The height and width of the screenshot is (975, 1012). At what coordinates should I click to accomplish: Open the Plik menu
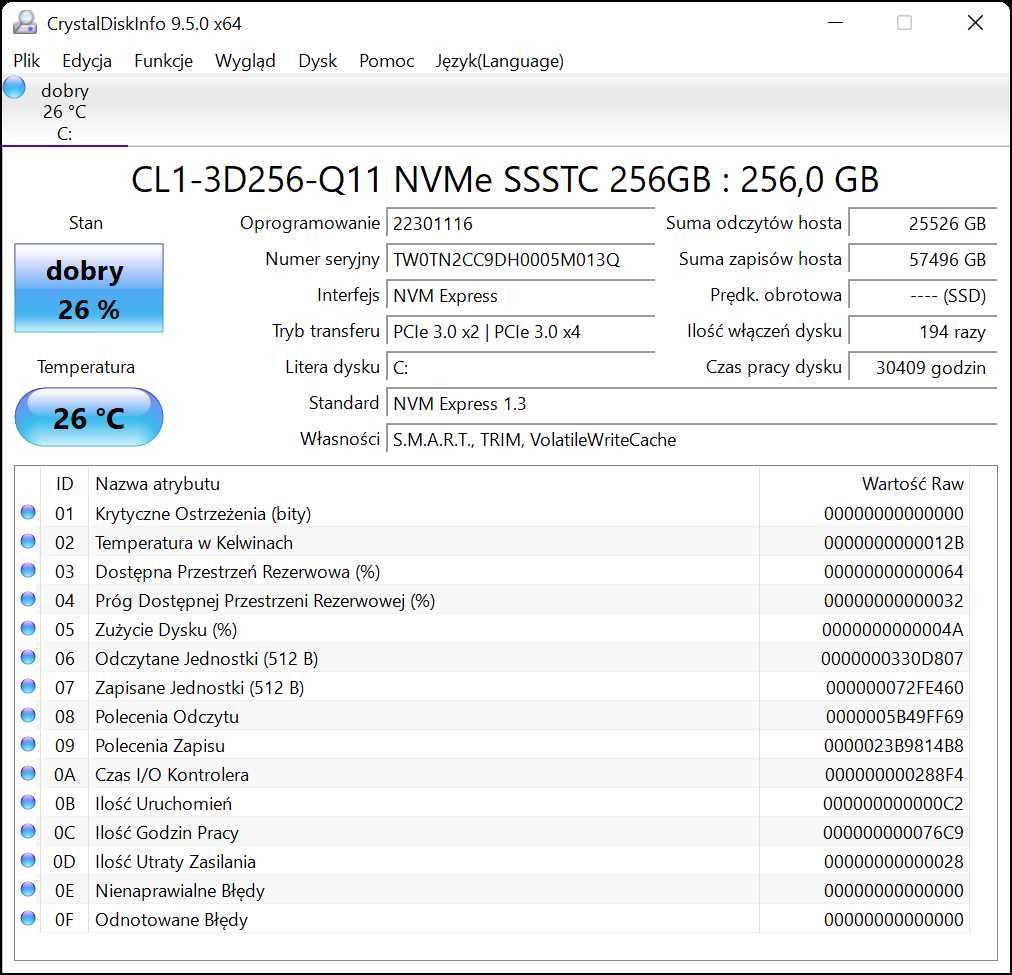tap(26, 61)
